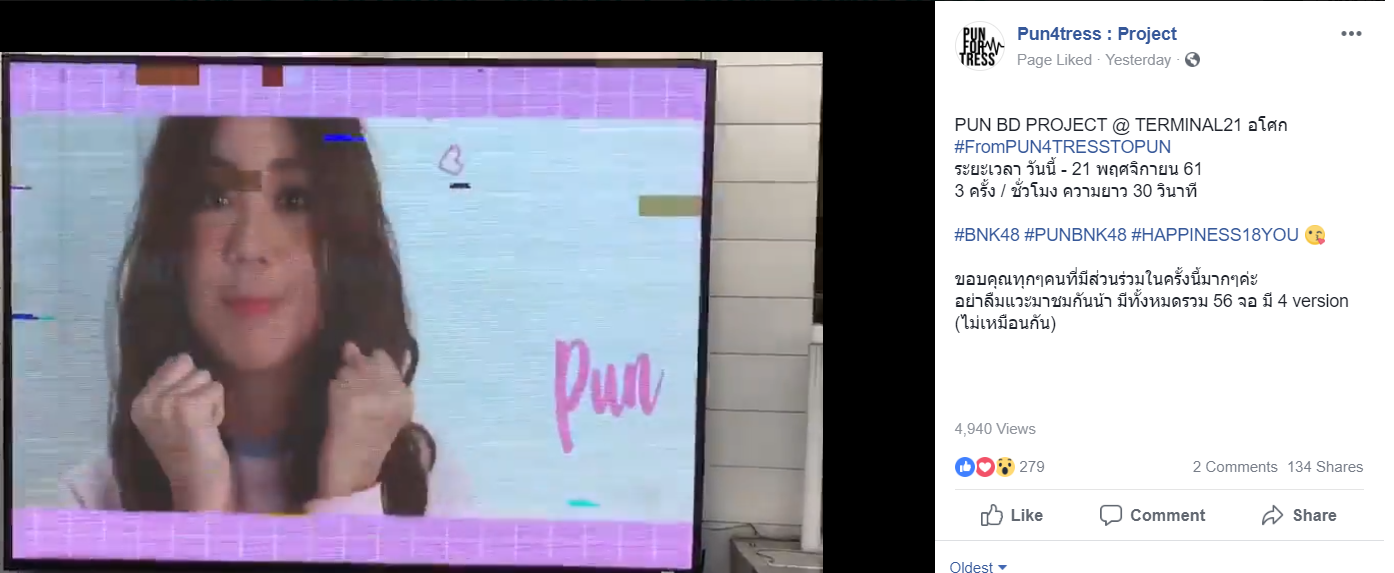
Task: Open the Pun4tress : Project page link
Action: [x=1097, y=34]
